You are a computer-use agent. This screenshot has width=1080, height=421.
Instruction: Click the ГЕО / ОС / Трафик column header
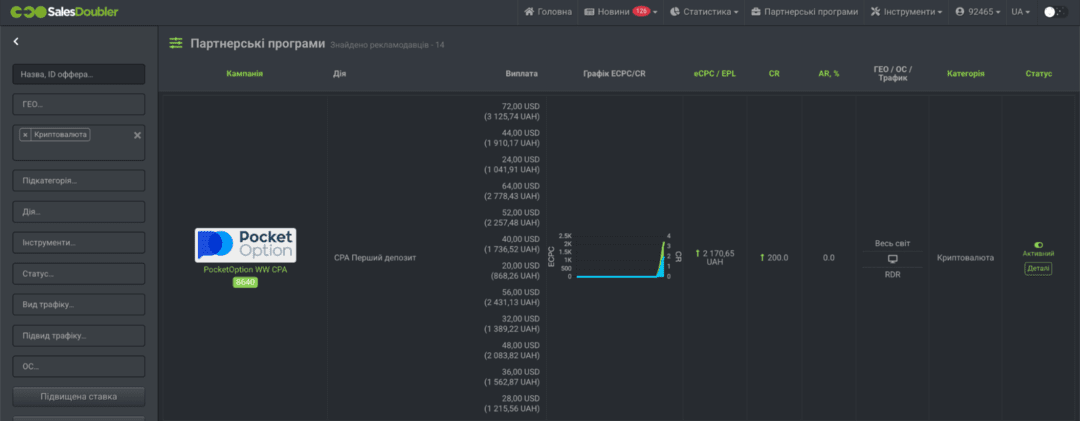(x=893, y=74)
